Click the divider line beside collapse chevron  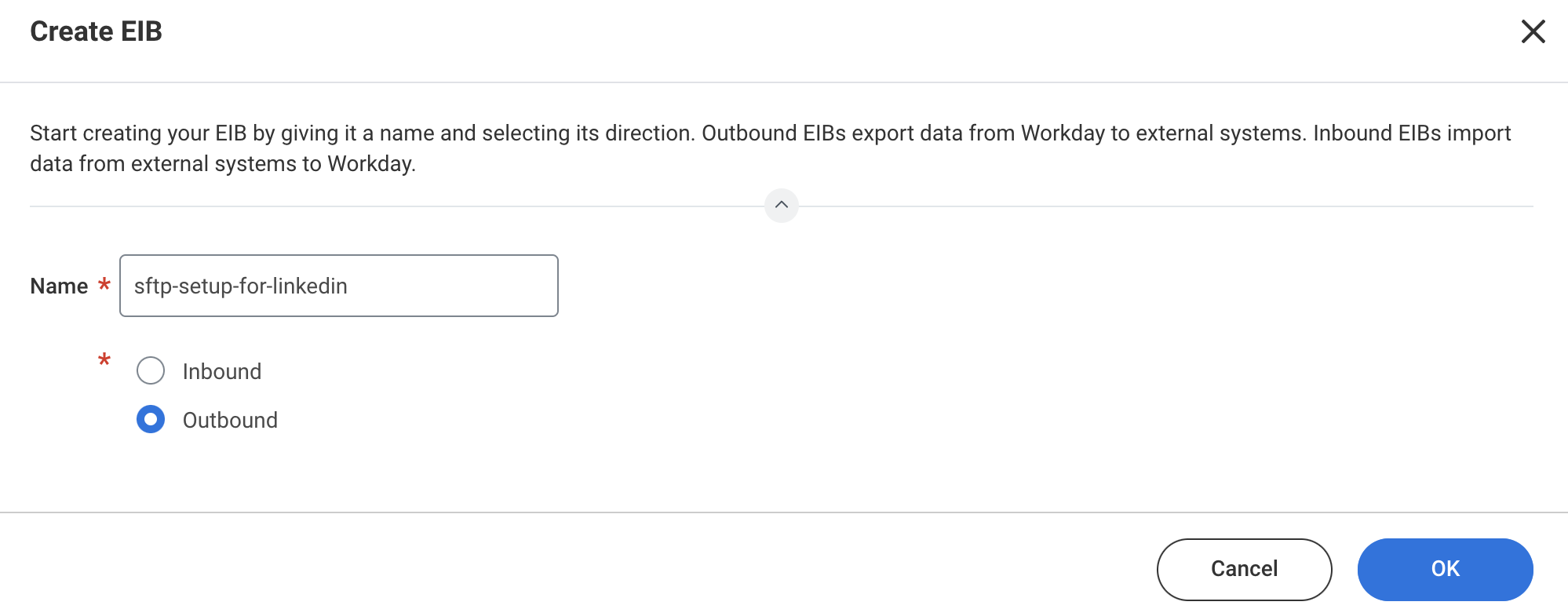pos(392,206)
